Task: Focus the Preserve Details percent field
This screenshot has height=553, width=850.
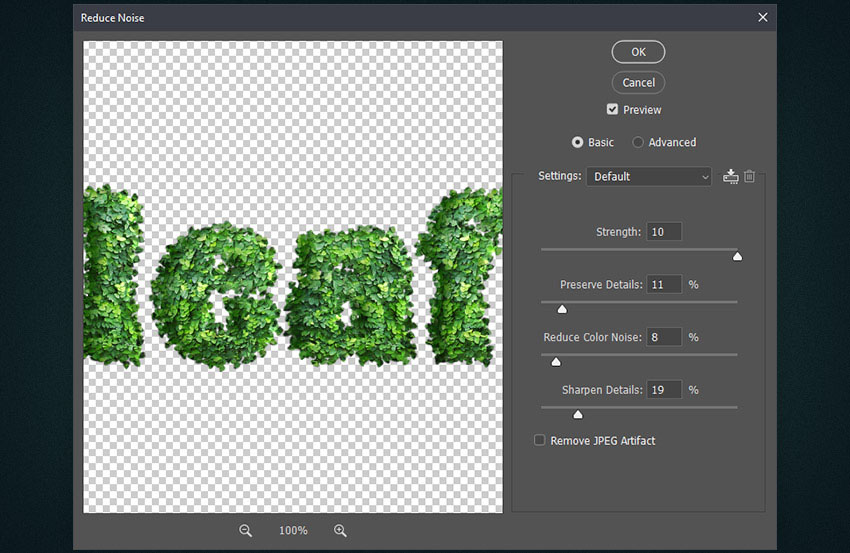Action: (664, 285)
